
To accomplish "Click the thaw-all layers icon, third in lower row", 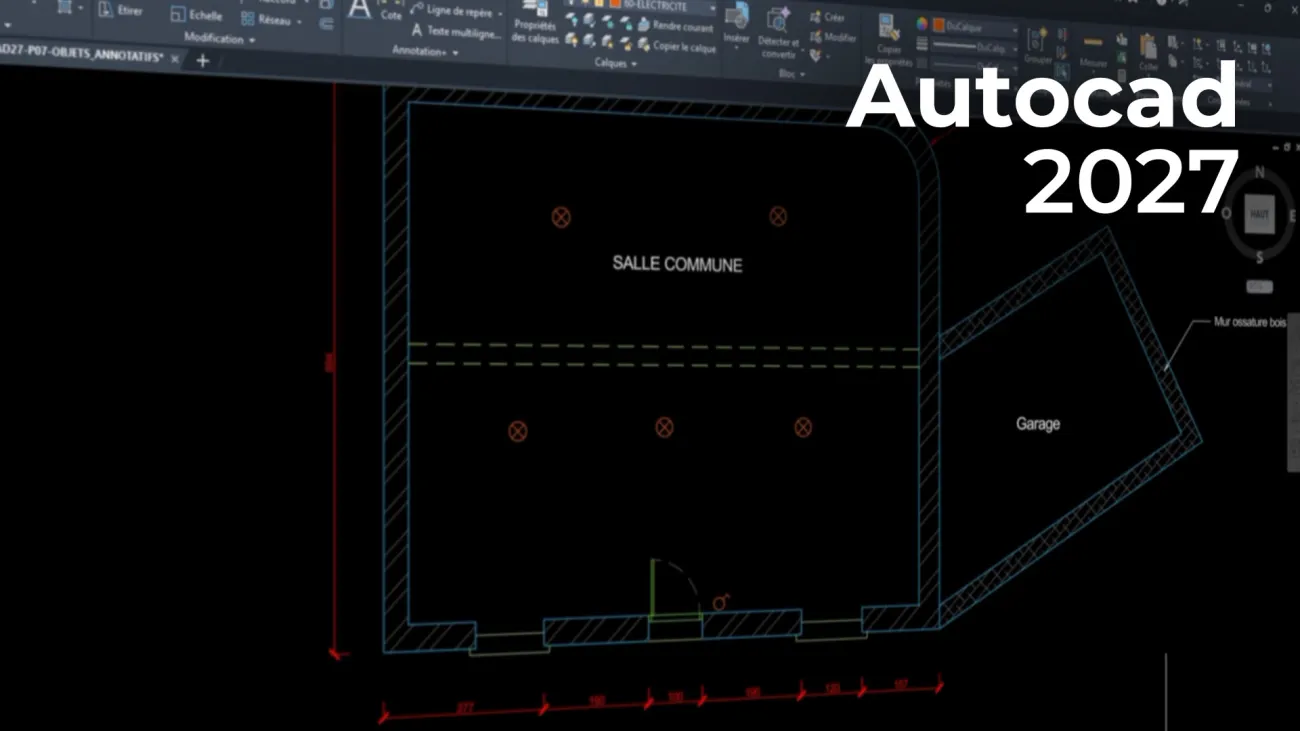I will 608,42.
